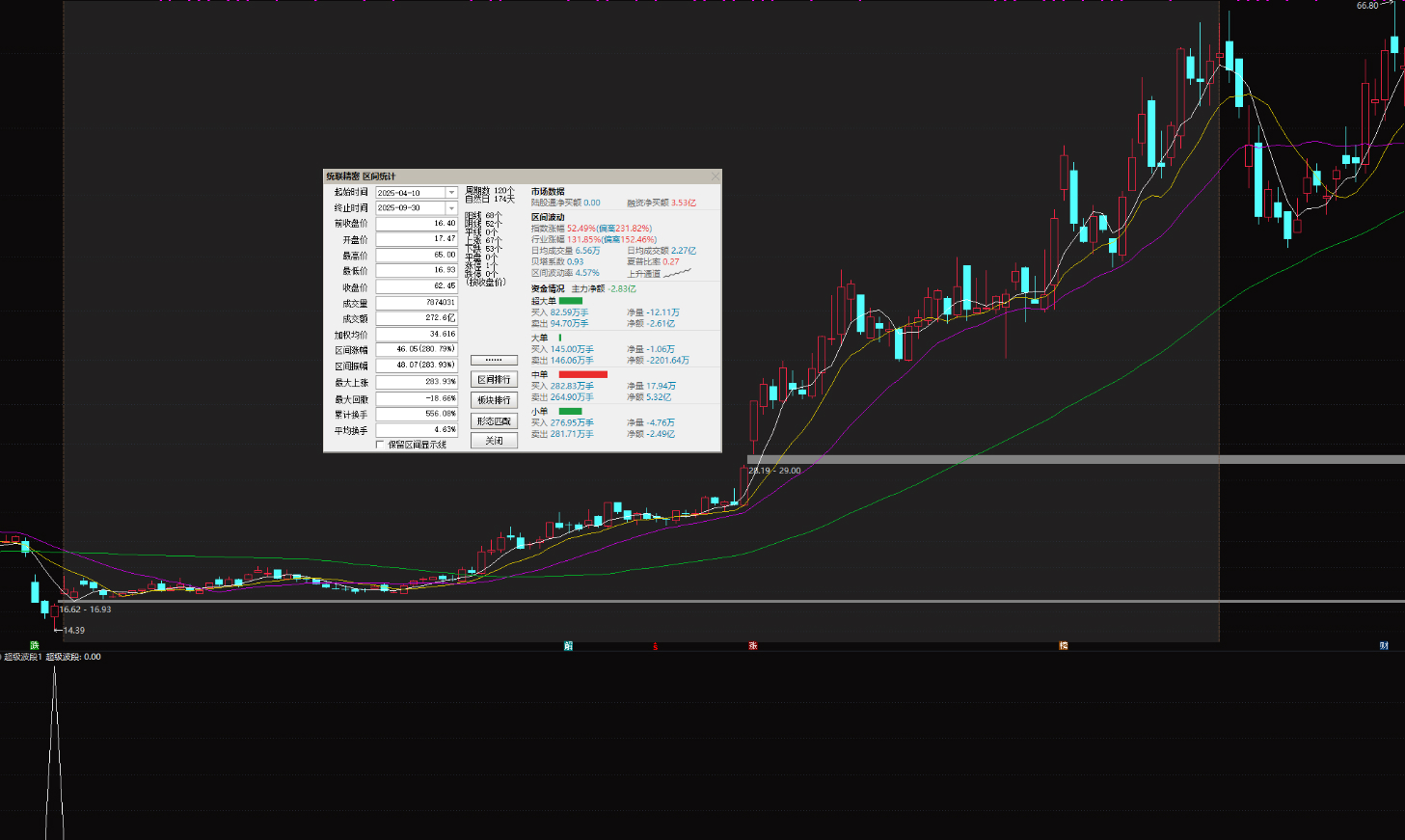The image size is (1405, 840).
Task: Click the 解 event marker on the timeline
Action: (x=568, y=645)
